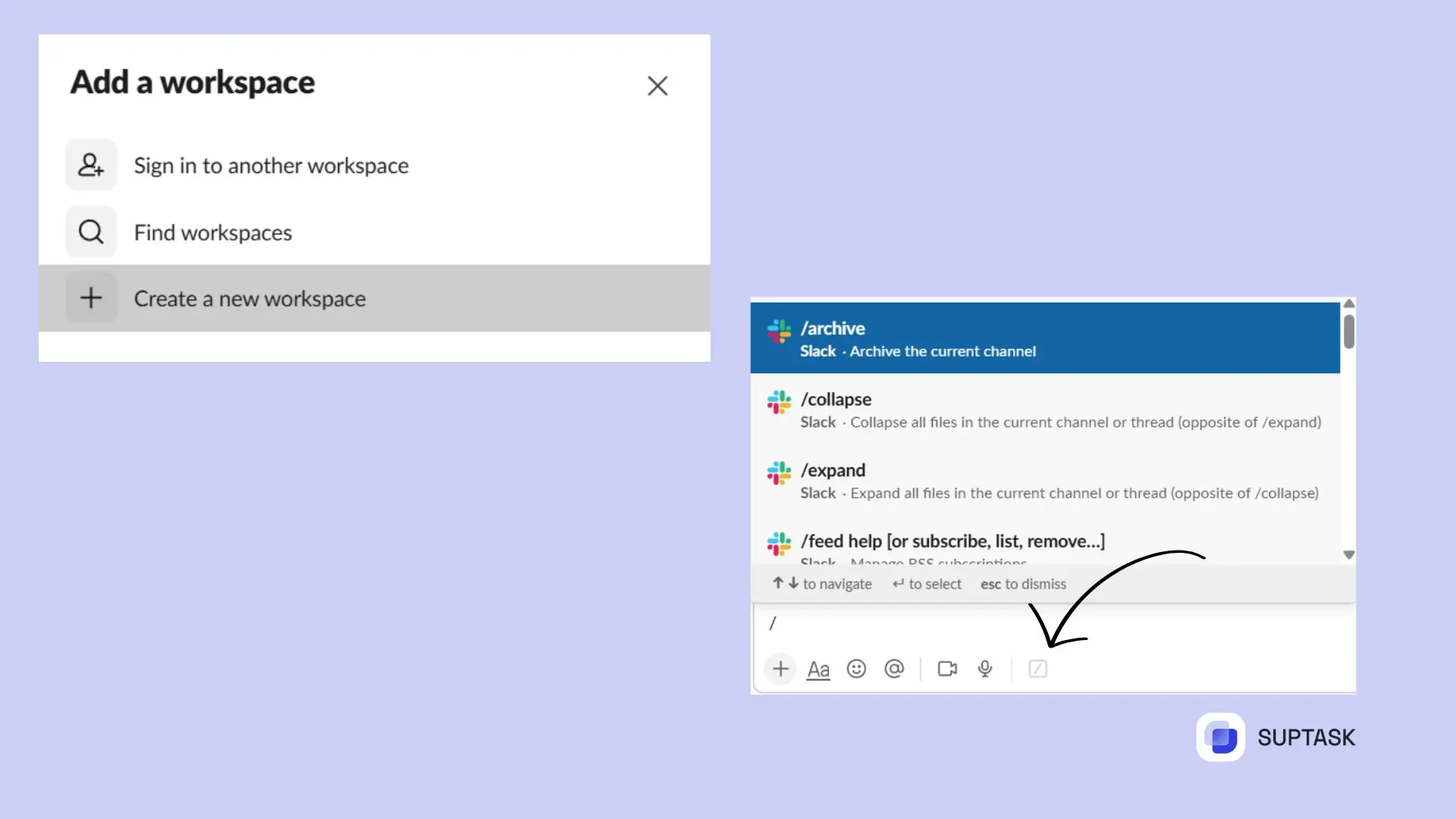
Task: Toggle the Aa text formatting button
Action: (x=818, y=670)
